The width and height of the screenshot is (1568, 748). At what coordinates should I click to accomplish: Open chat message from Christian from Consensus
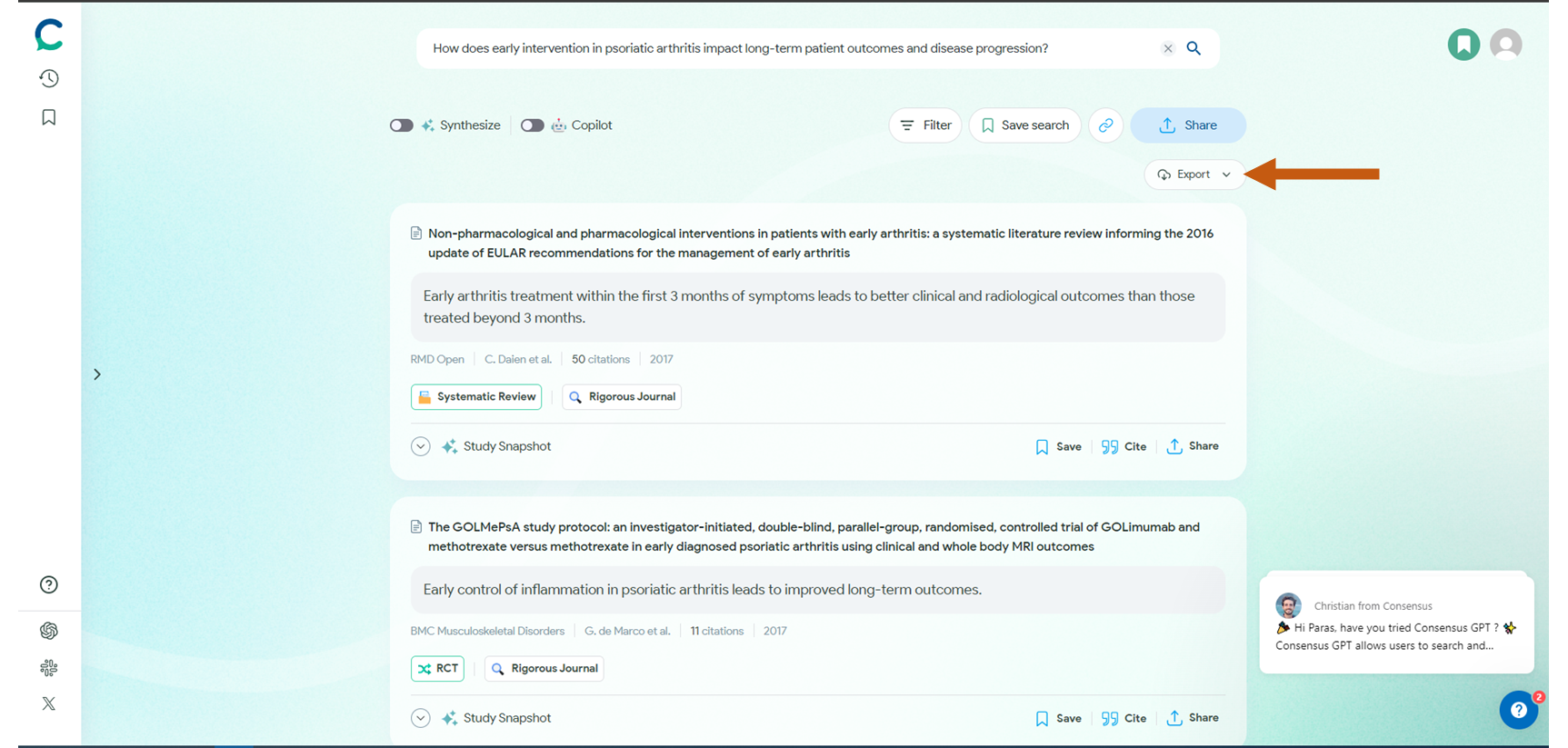pos(1396,623)
